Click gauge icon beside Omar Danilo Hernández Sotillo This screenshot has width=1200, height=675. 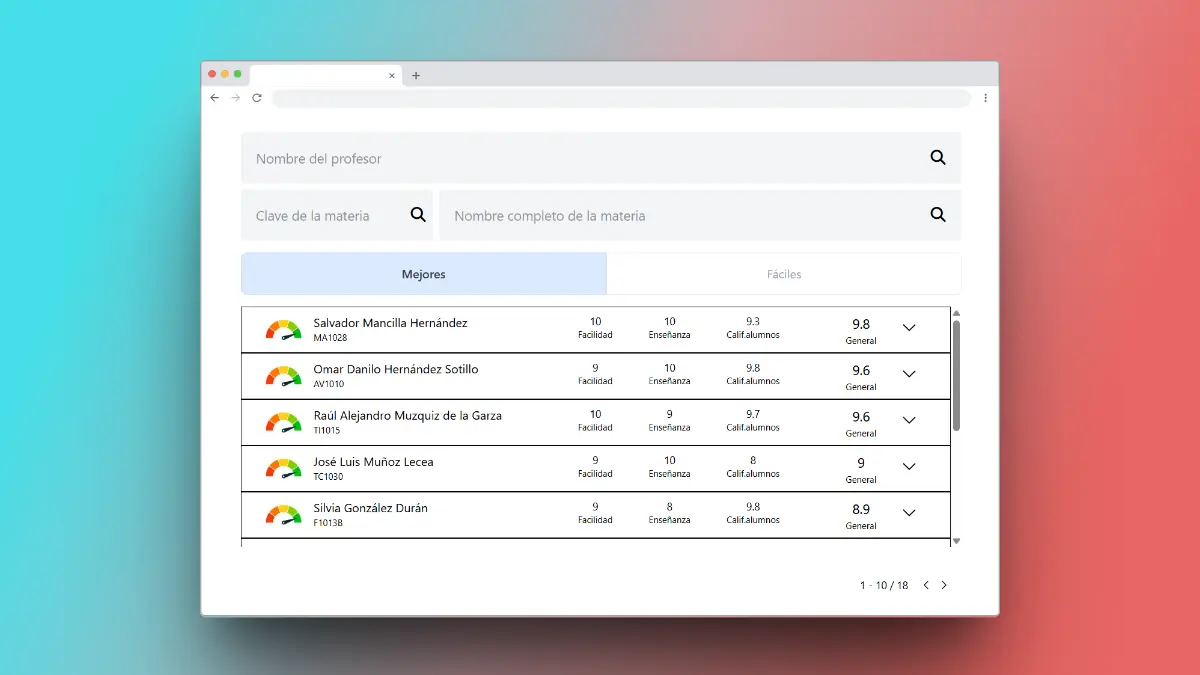pos(283,376)
